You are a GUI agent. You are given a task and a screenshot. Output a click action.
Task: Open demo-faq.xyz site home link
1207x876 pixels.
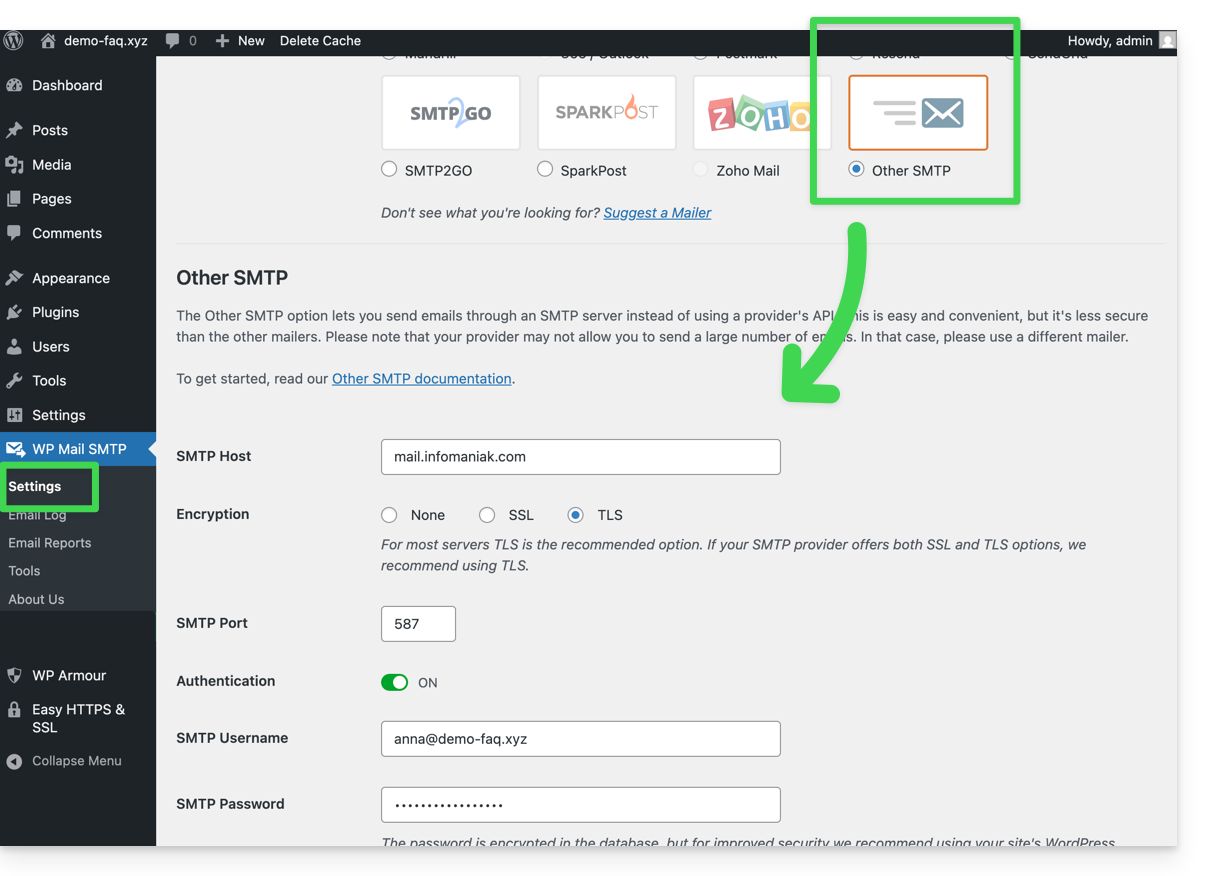(94, 41)
